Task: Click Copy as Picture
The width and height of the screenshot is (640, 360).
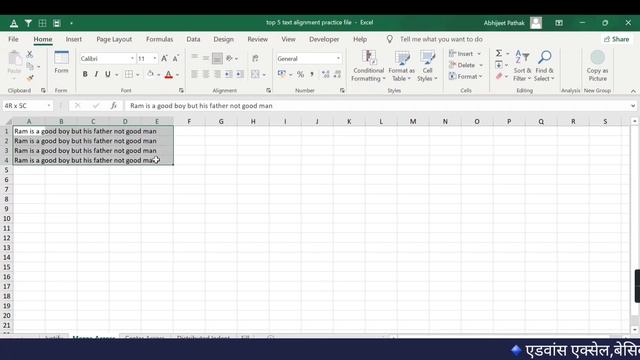Action: coord(597,66)
